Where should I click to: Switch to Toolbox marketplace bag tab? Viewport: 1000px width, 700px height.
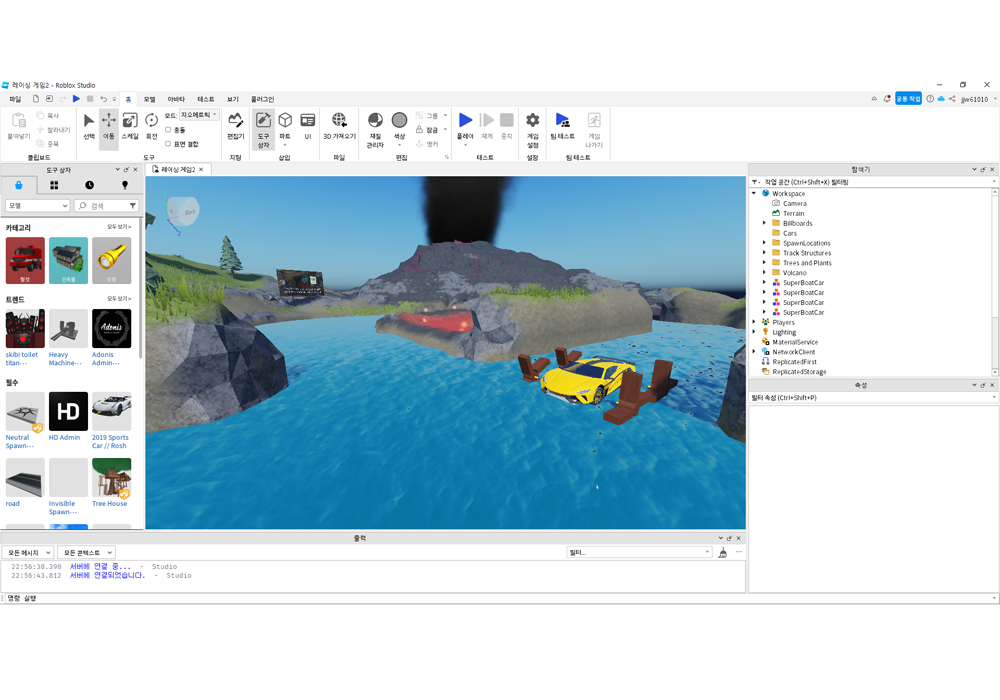click(18, 185)
